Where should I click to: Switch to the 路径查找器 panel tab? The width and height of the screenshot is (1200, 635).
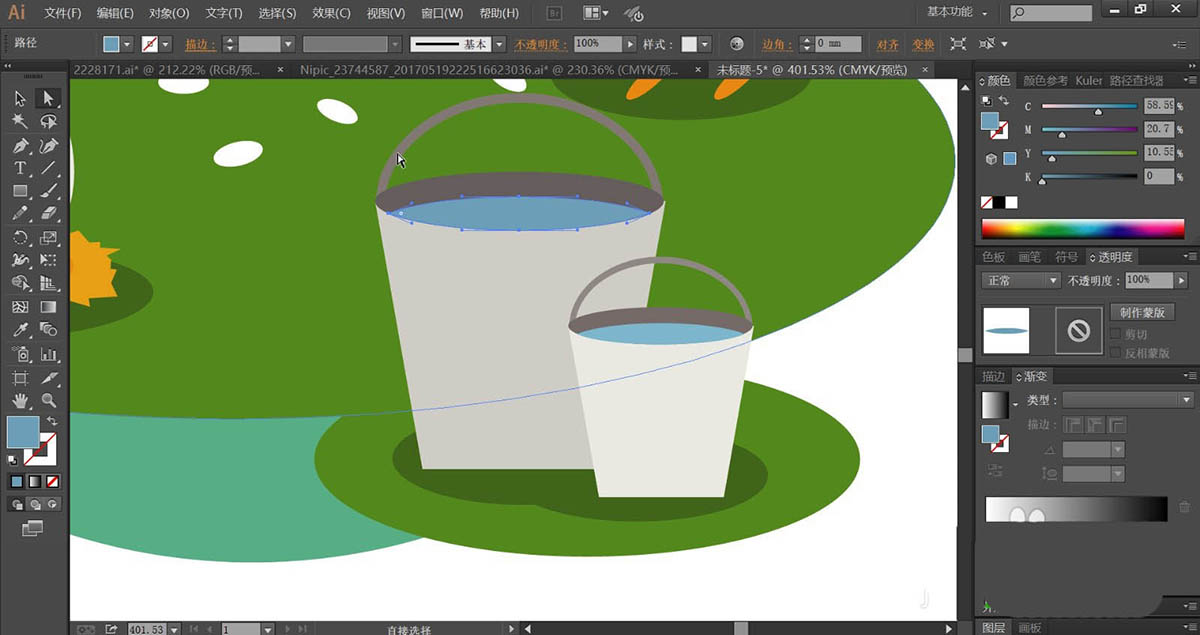pyautogui.click(x=1137, y=80)
